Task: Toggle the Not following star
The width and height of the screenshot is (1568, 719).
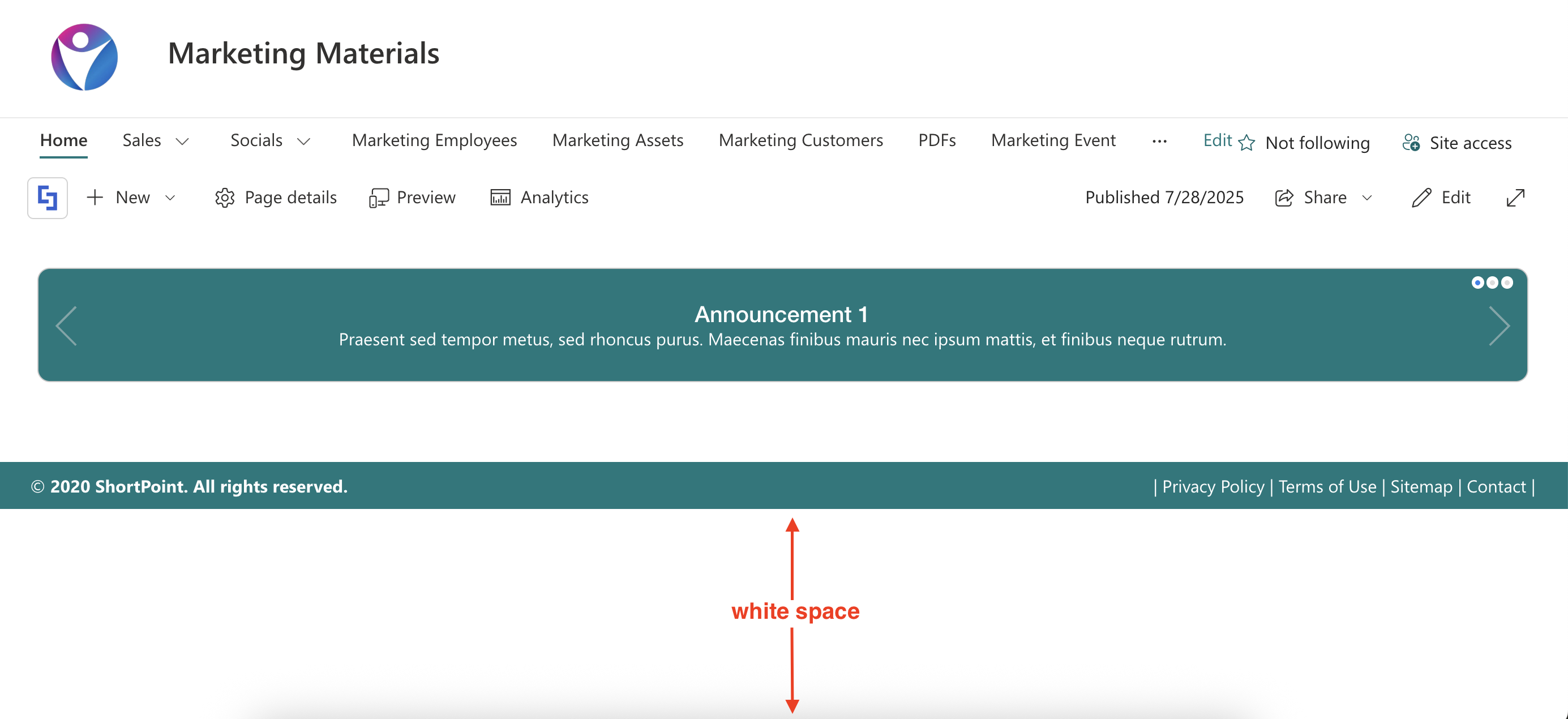Action: point(1246,143)
